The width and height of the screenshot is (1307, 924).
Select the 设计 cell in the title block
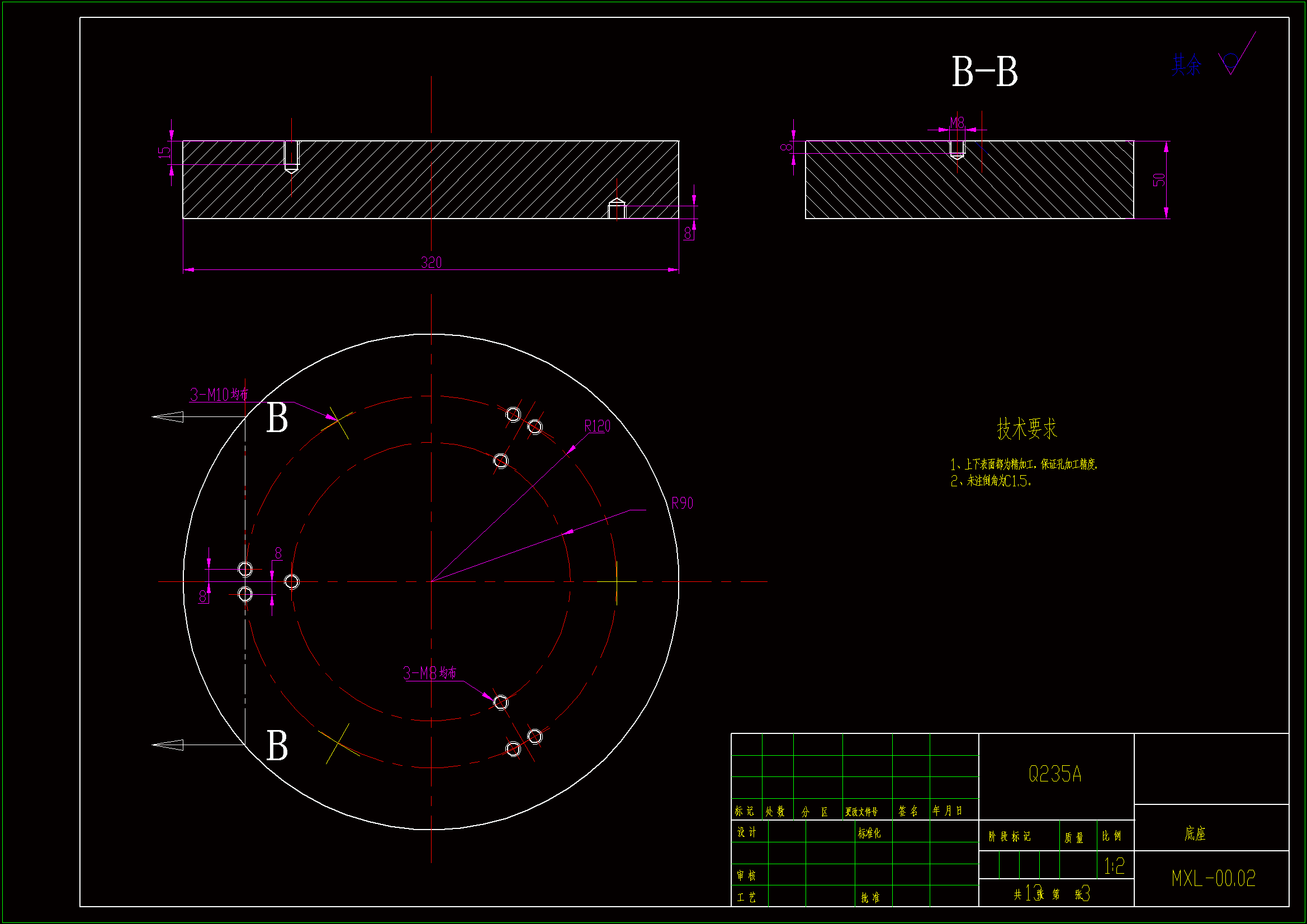746,832
